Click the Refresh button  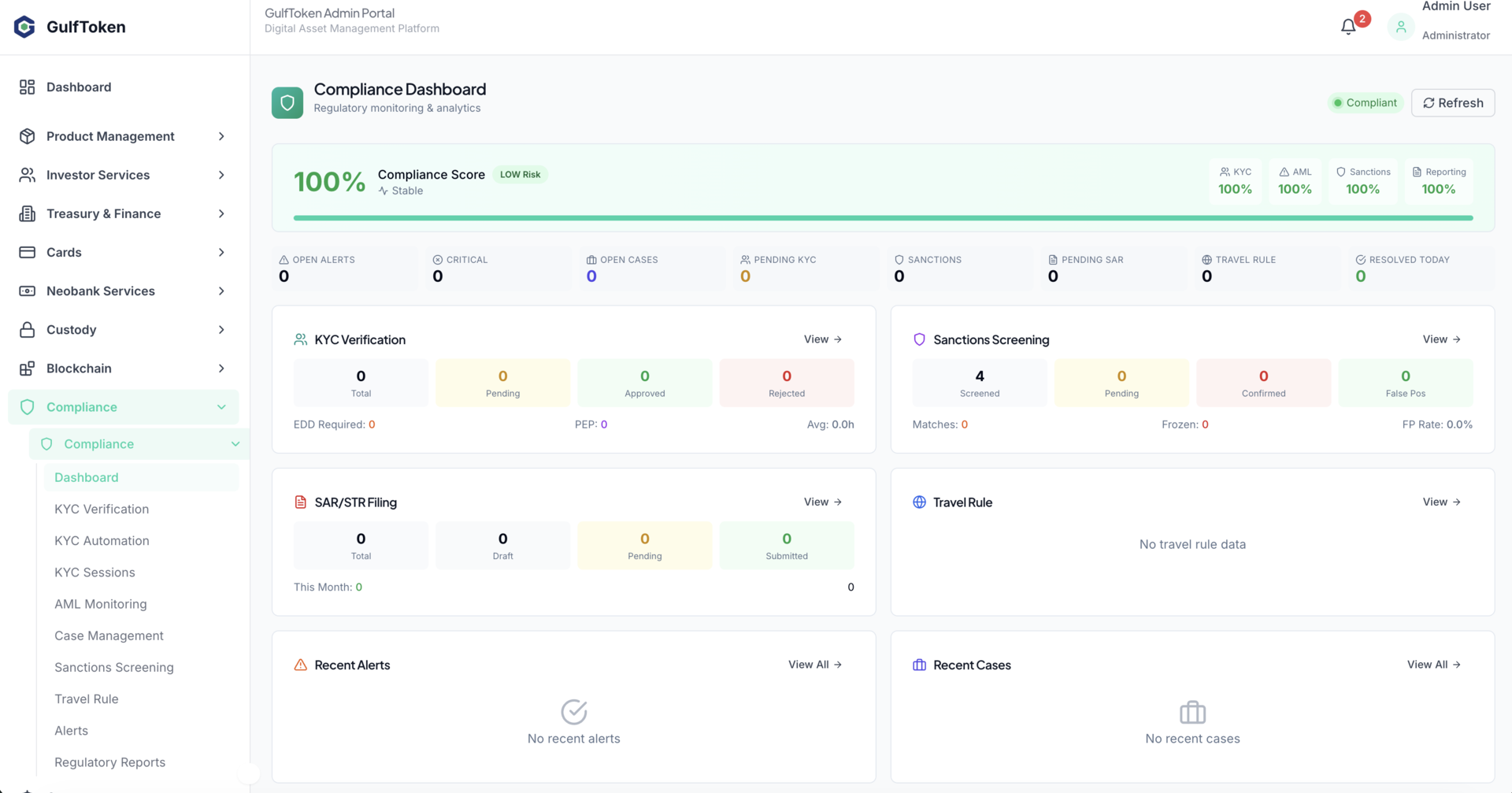pos(1453,102)
